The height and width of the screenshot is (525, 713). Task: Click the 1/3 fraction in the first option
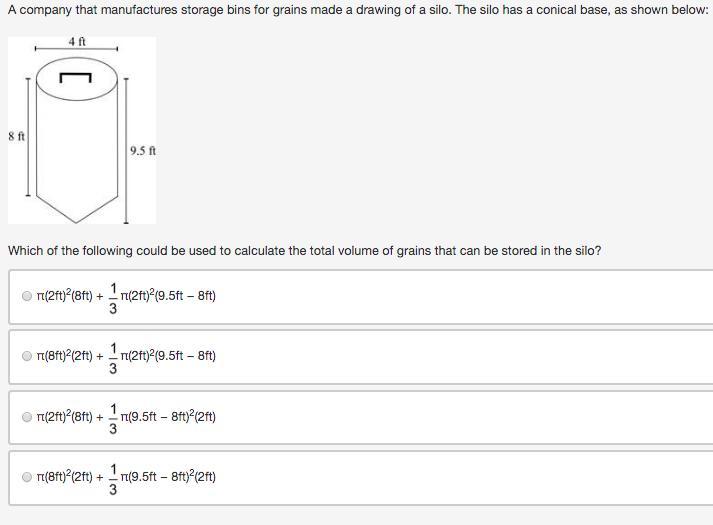click(113, 298)
